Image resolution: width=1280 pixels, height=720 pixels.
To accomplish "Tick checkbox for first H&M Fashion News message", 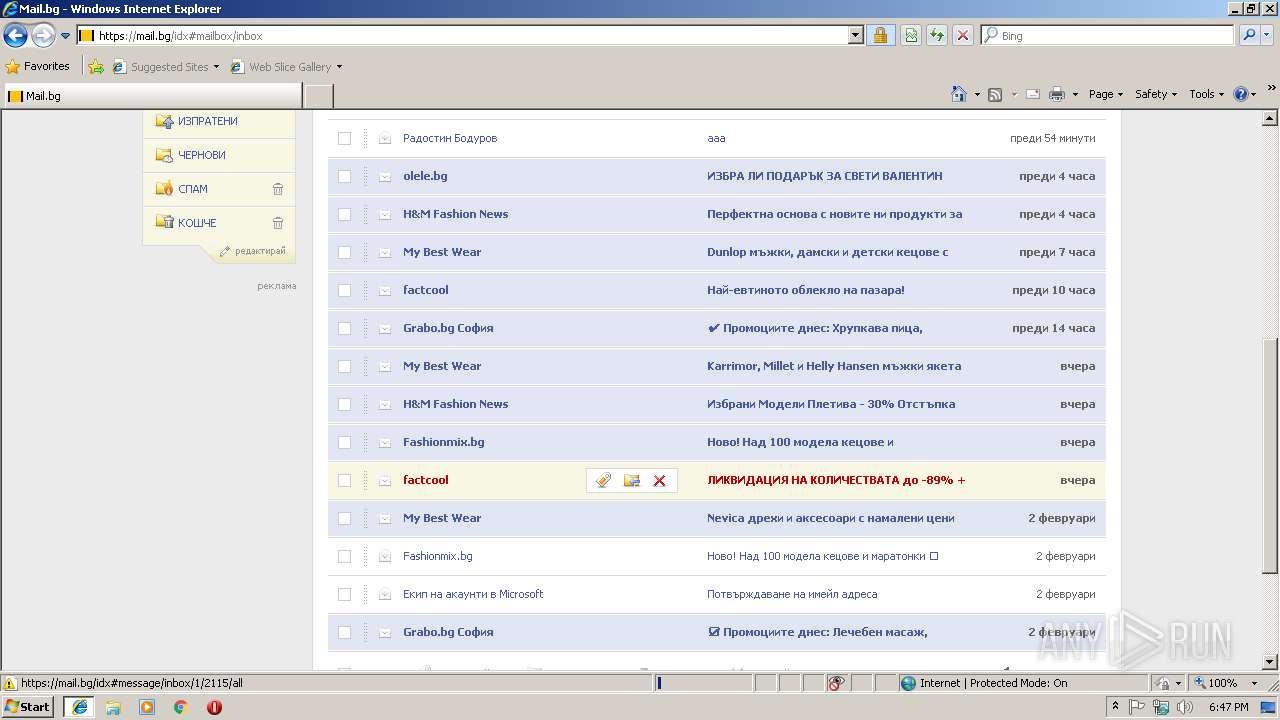I will coord(344,214).
